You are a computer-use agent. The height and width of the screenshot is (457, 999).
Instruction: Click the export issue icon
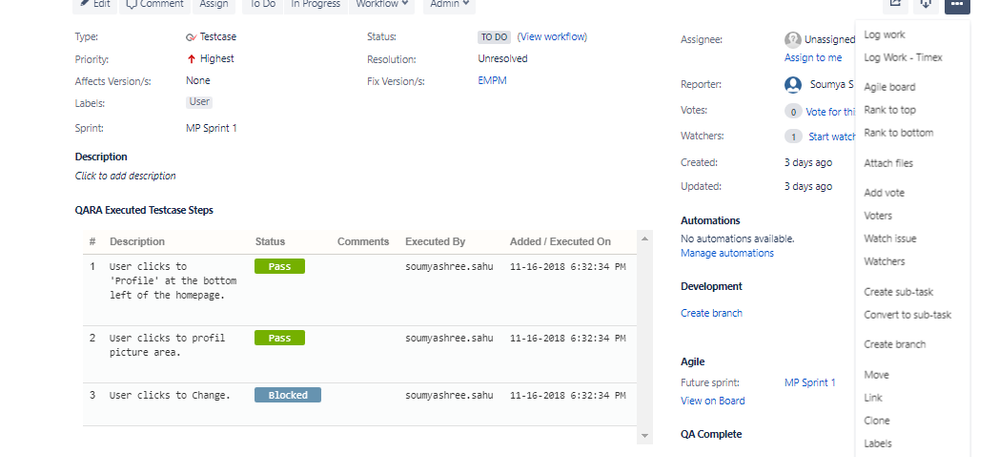(x=926, y=4)
